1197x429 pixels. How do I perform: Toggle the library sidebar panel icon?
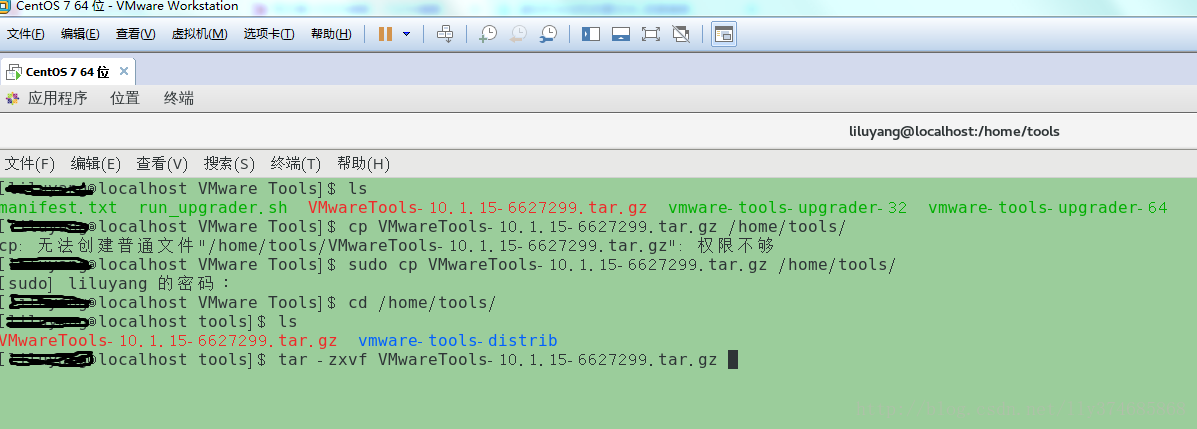click(591, 34)
